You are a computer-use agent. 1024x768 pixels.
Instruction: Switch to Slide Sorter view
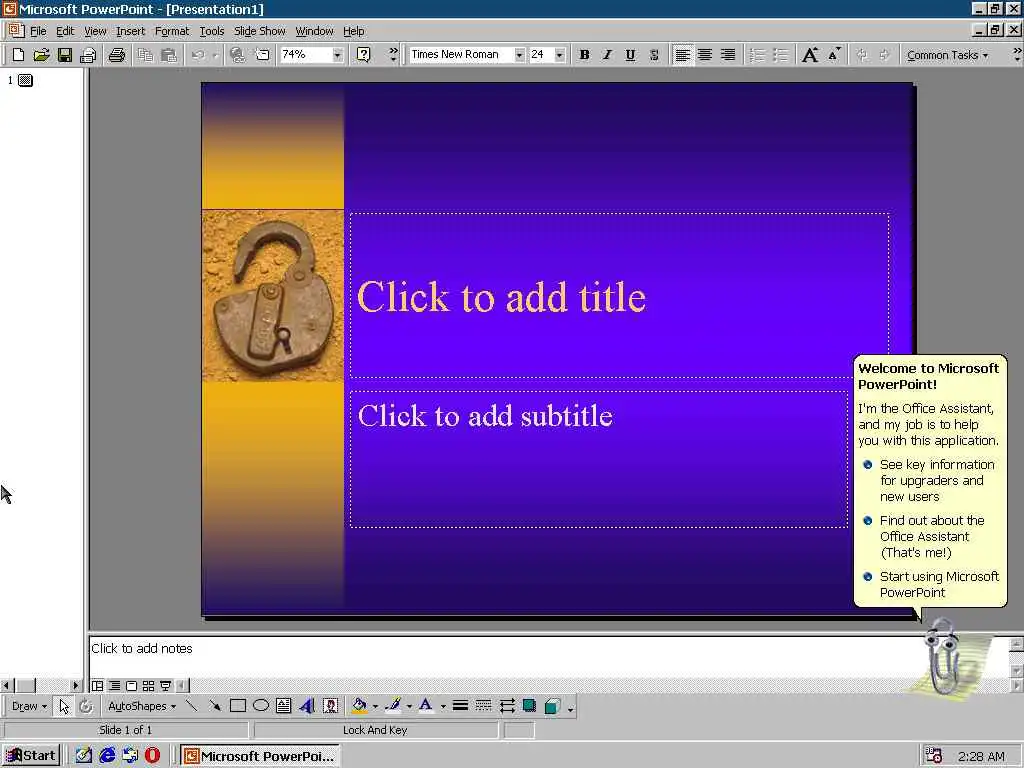click(x=148, y=686)
